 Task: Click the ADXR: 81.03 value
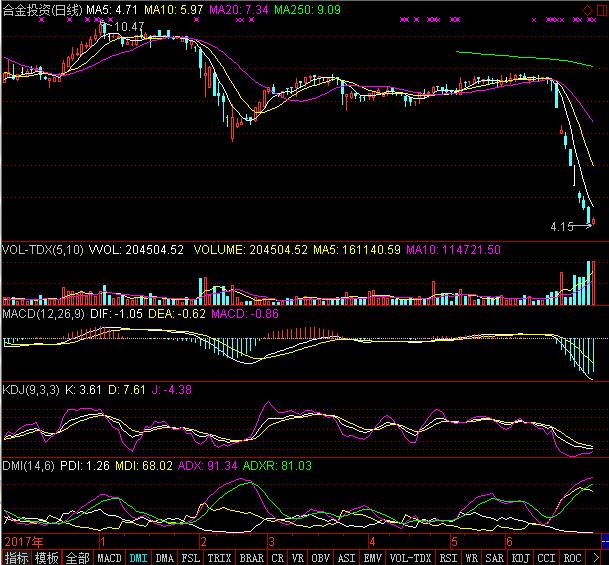277,466
